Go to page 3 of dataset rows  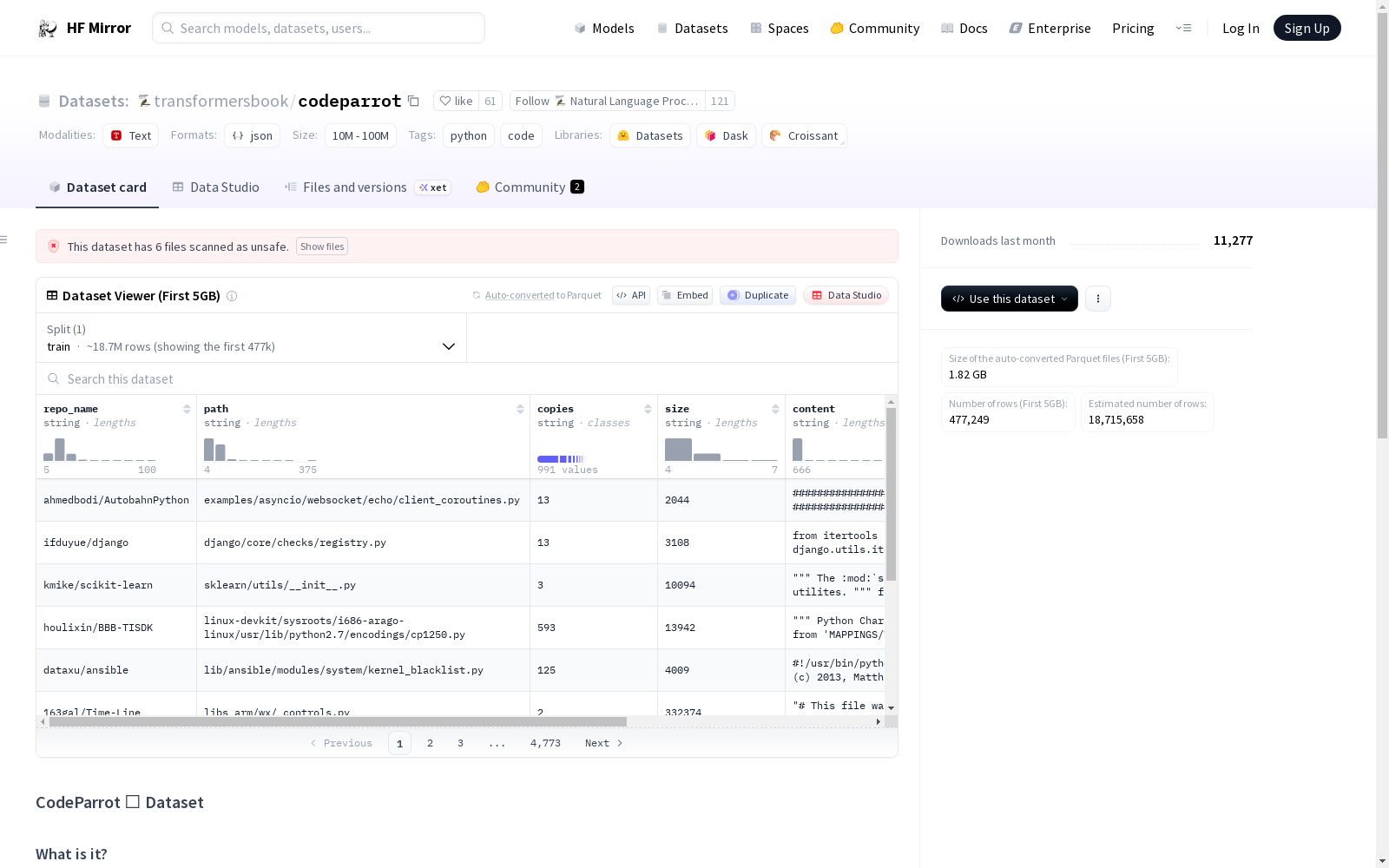pos(460,743)
